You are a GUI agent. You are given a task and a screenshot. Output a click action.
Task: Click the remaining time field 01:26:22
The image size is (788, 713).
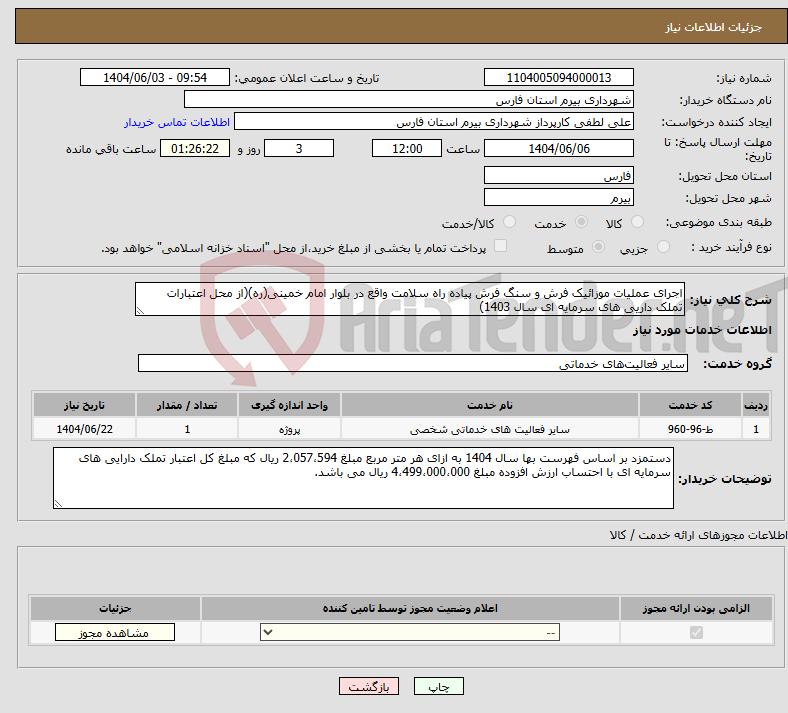195,148
